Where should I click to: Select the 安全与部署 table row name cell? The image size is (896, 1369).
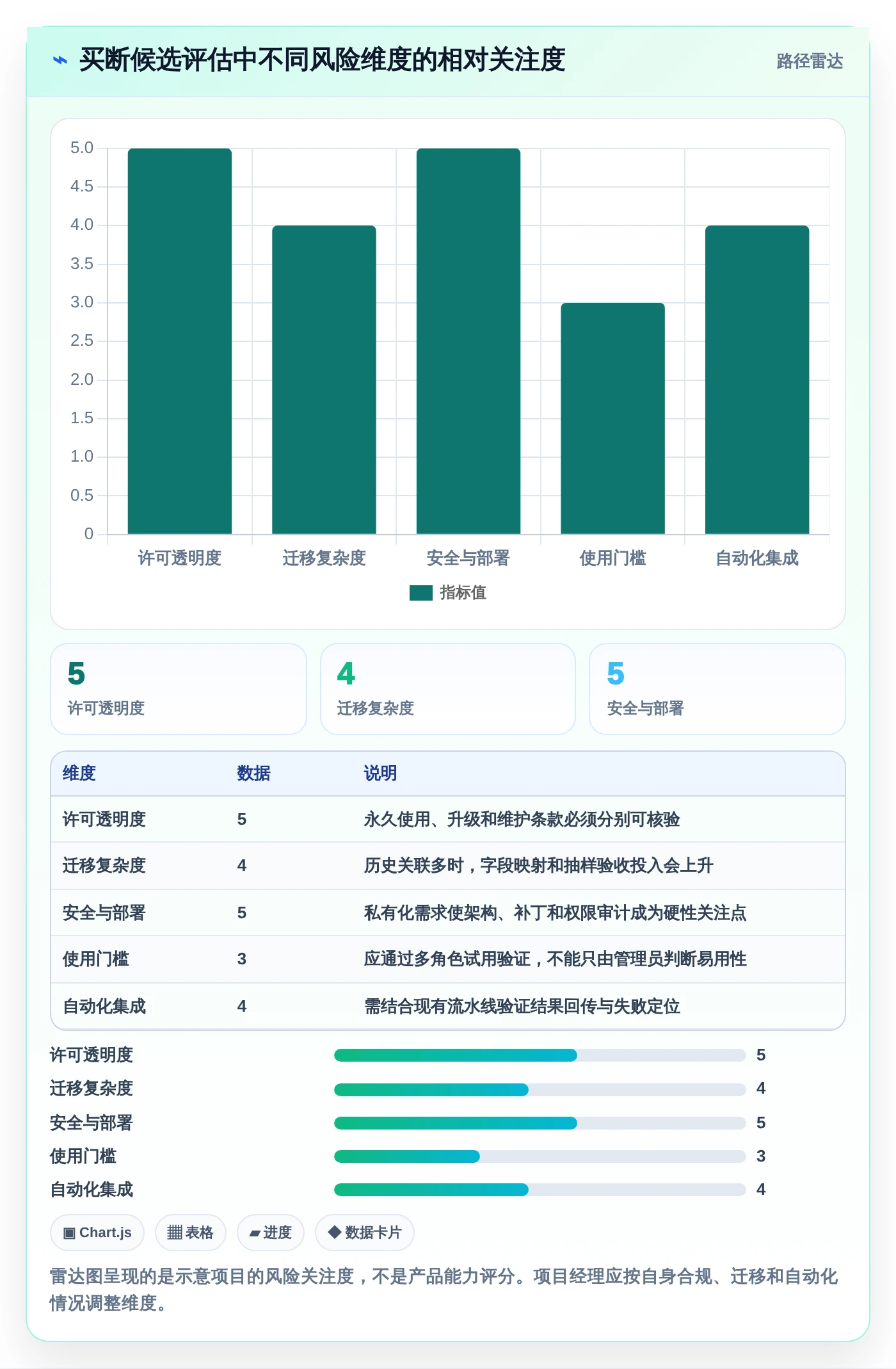104,913
